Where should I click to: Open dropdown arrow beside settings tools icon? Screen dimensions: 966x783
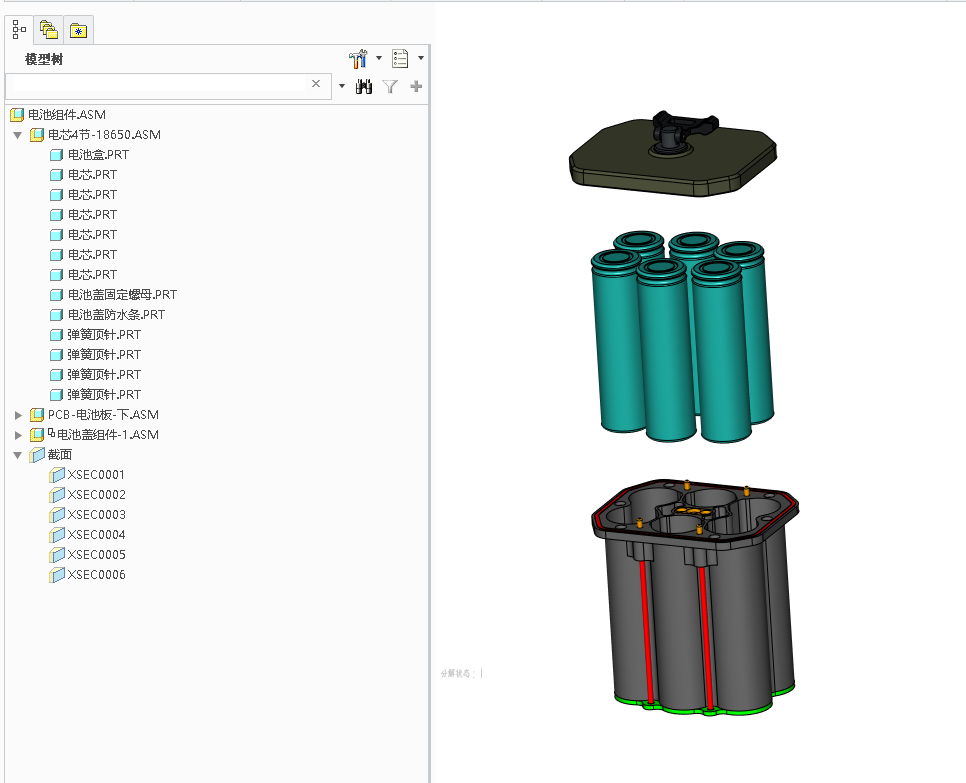pos(379,58)
